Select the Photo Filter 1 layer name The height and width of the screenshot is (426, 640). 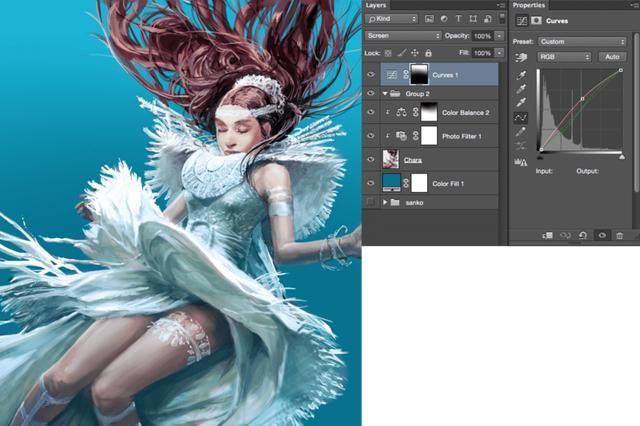[x=462, y=136]
